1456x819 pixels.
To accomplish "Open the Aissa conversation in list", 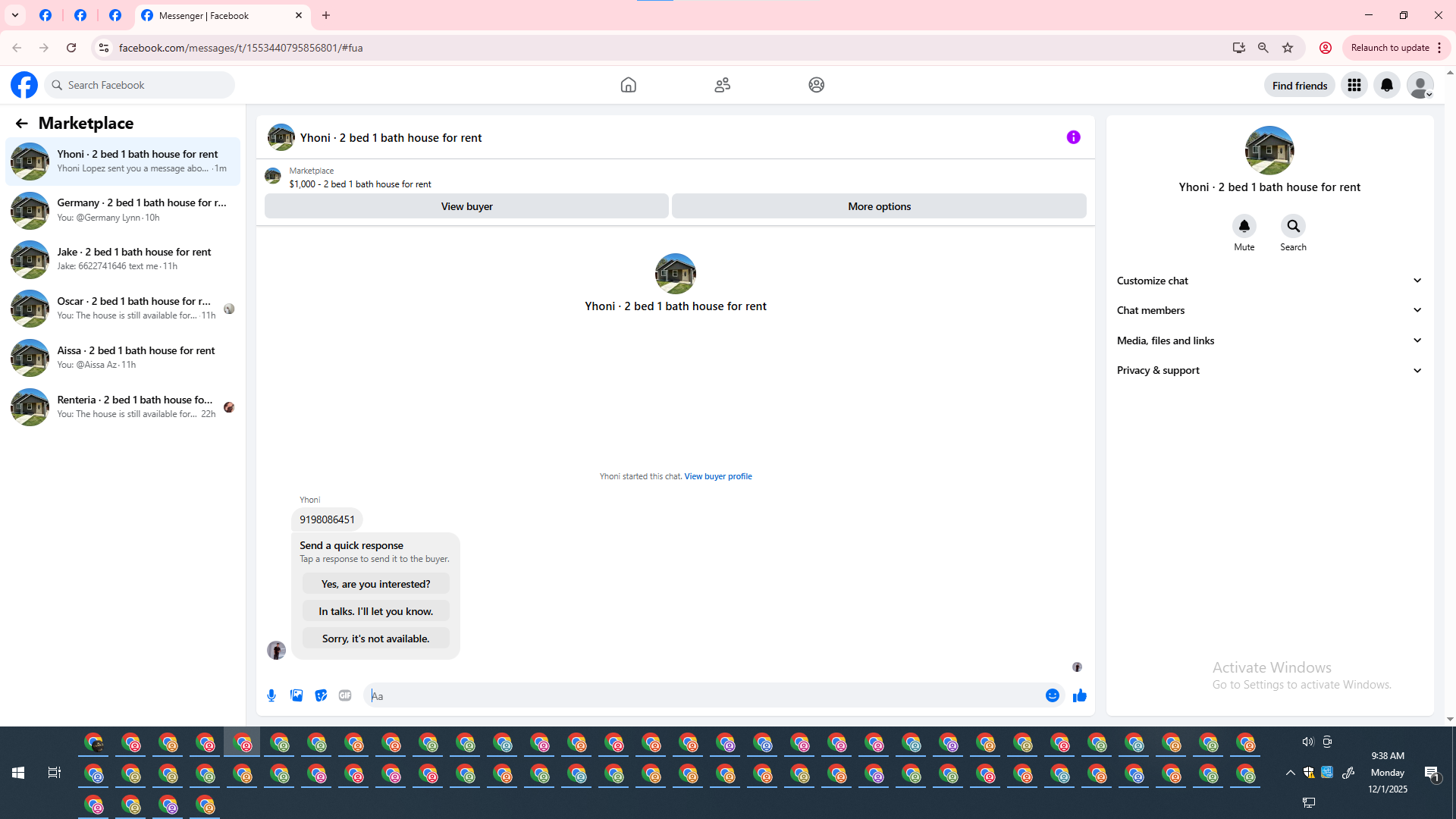I will point(123,358).
